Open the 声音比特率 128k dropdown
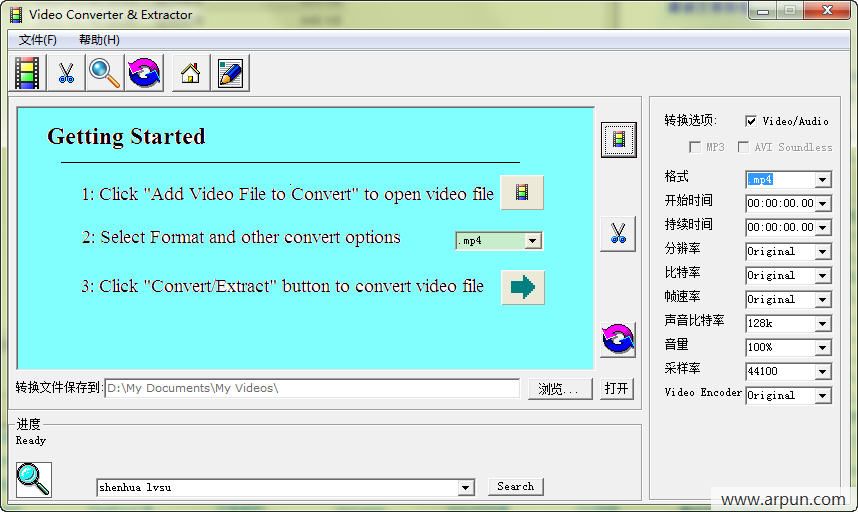 822,323
